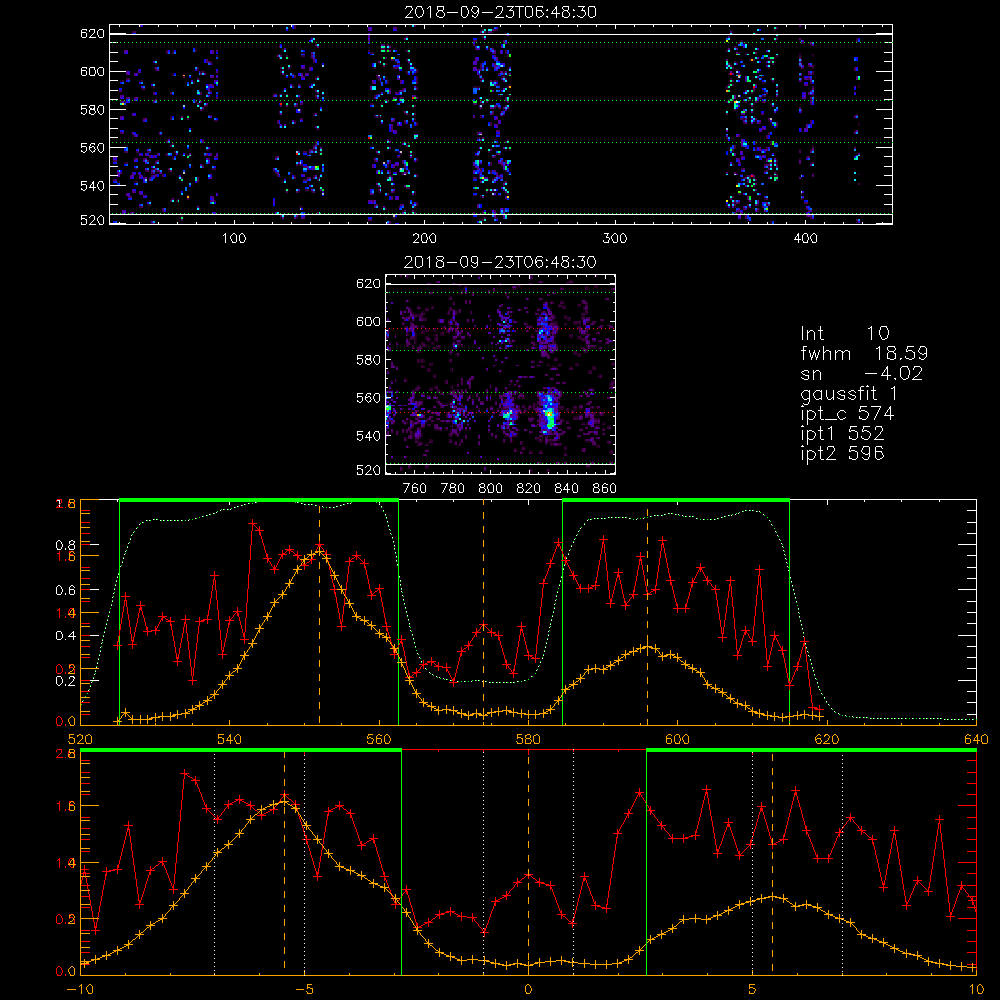This screenshot has height=1000, width=1000.
Task: Click the 'ipt2 596' text
Action: click(842, 453)
